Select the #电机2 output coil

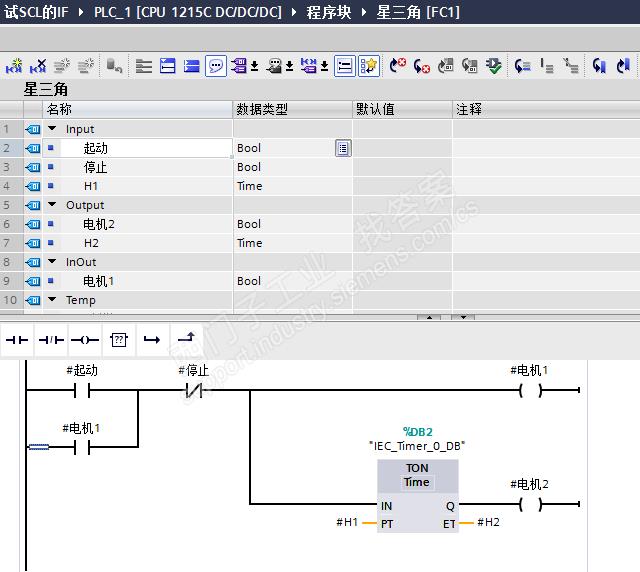click(530, 505)
